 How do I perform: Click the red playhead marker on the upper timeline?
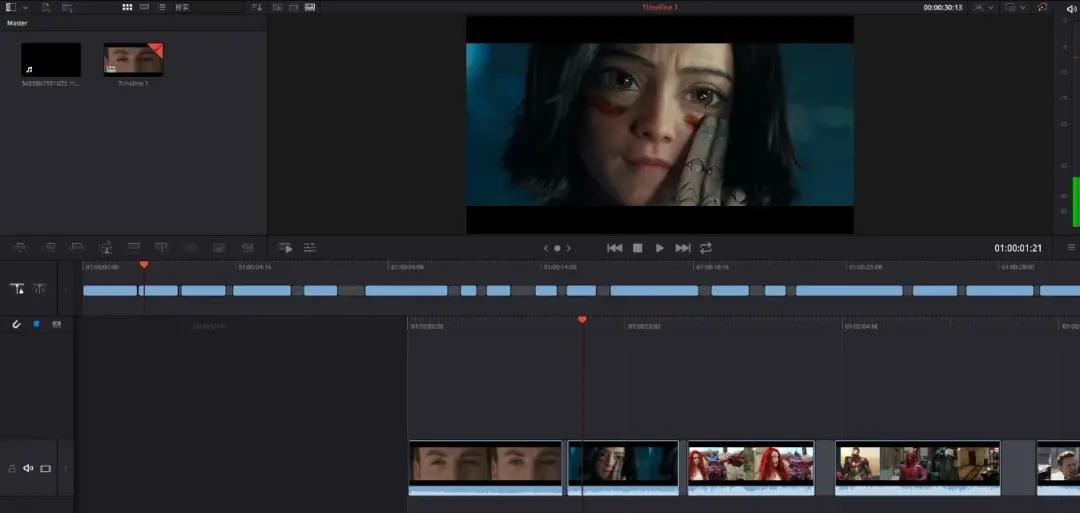coord(144,264)
